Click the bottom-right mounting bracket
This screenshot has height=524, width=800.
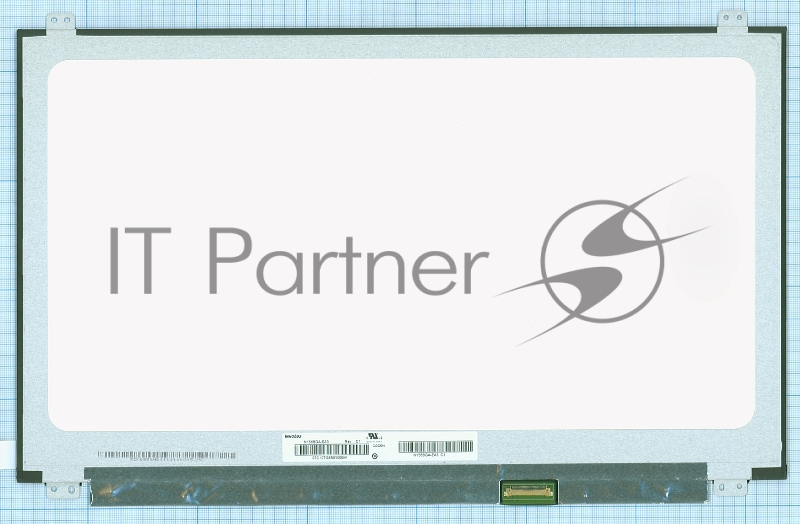tap(730, 486)
